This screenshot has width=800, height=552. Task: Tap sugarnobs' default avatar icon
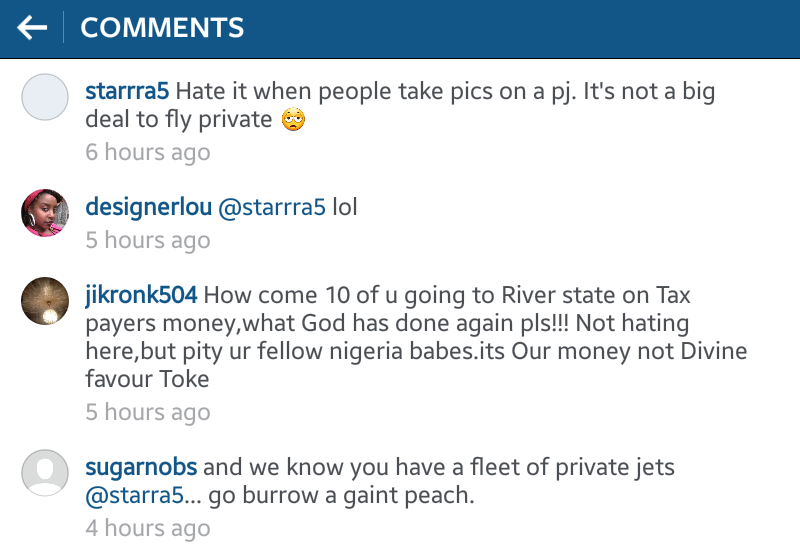coord(45,472)
